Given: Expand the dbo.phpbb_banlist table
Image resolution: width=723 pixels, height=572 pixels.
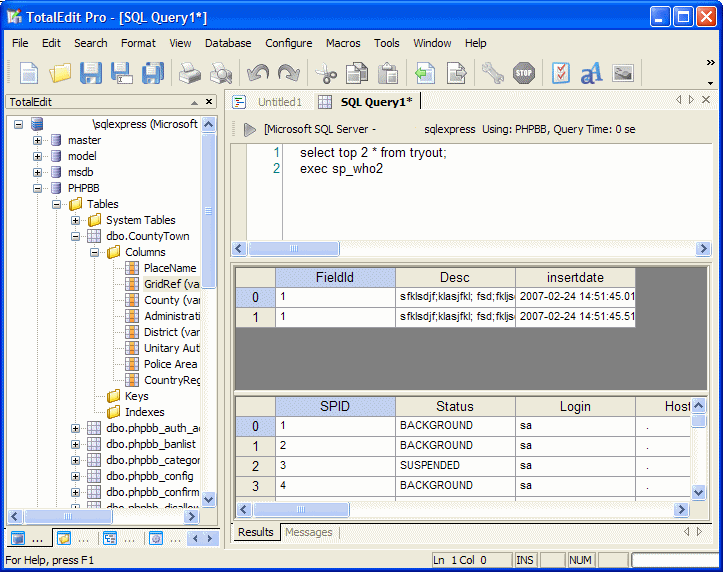Looking at the screenshot, I should click(x=75, y=444).
